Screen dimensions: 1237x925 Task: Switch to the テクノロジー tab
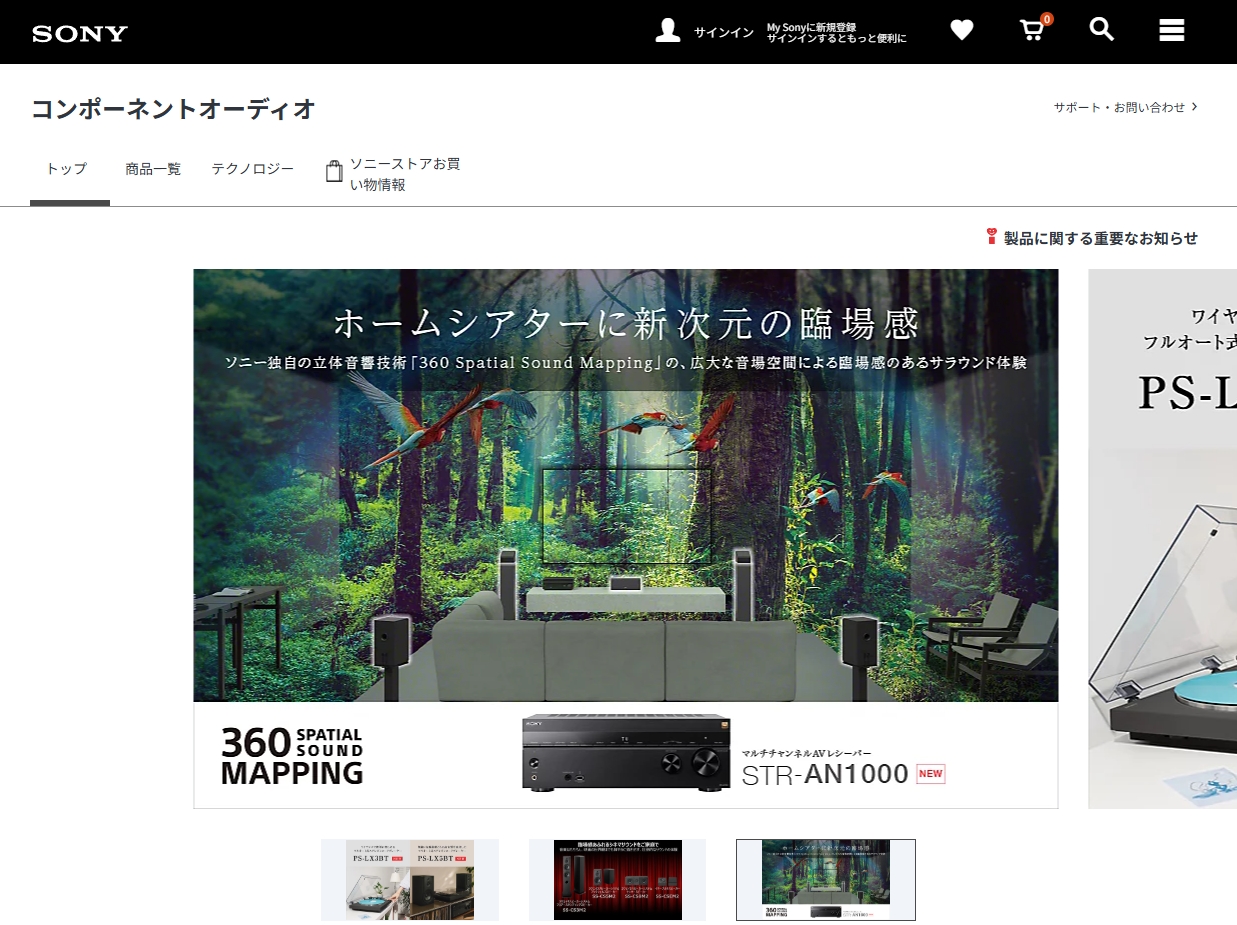pyautogui.click(x=252, y=169)
